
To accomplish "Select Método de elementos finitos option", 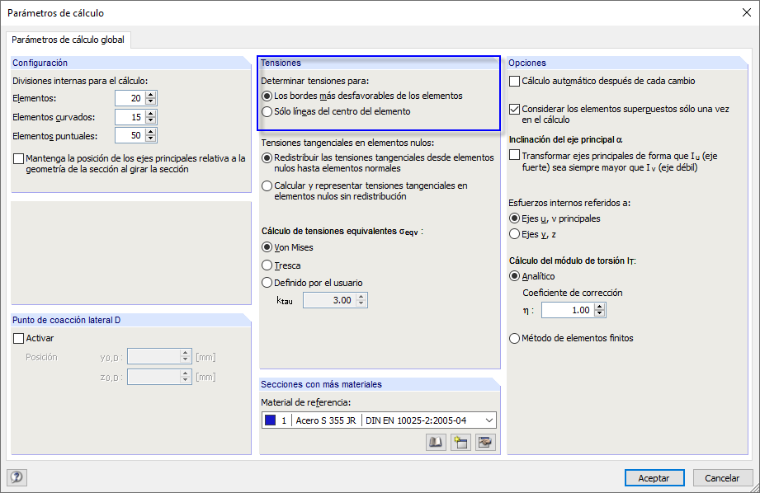I will pyautogui.click(x=514, y=338).
